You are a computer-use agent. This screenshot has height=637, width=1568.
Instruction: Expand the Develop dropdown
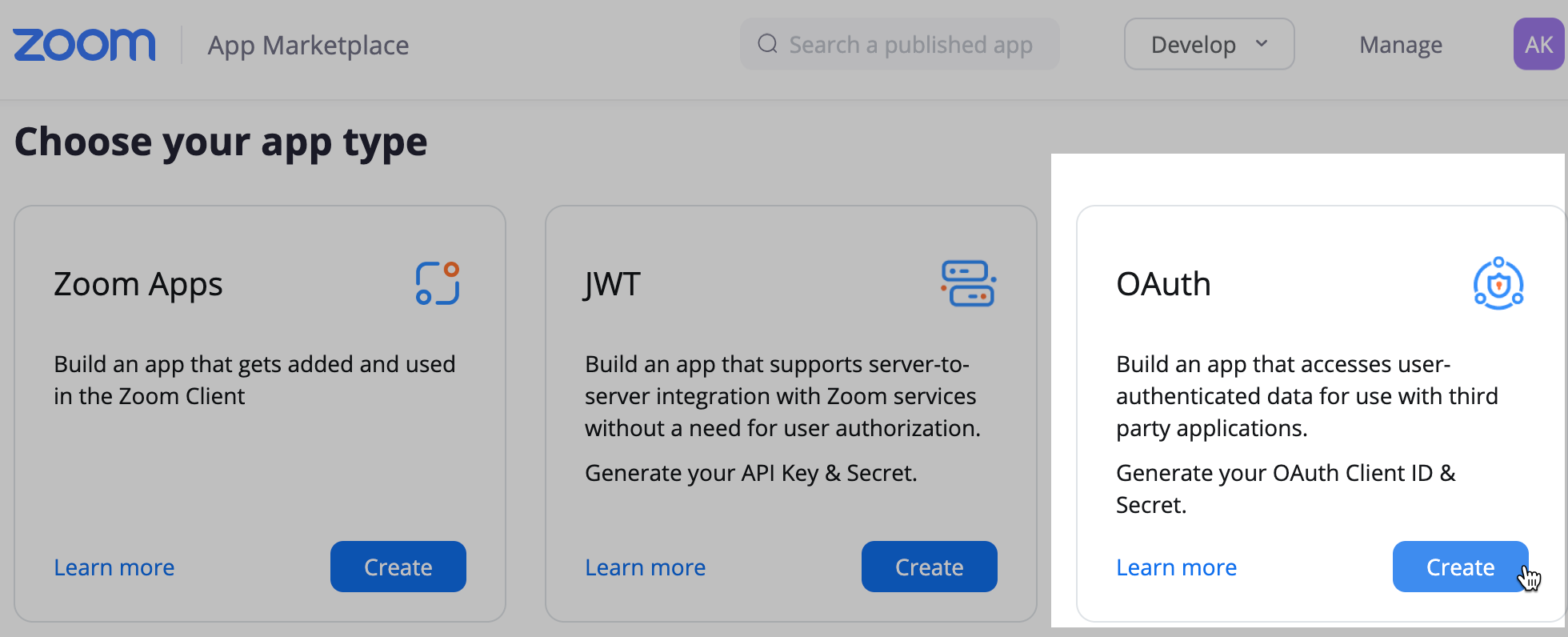[1209, 44]
